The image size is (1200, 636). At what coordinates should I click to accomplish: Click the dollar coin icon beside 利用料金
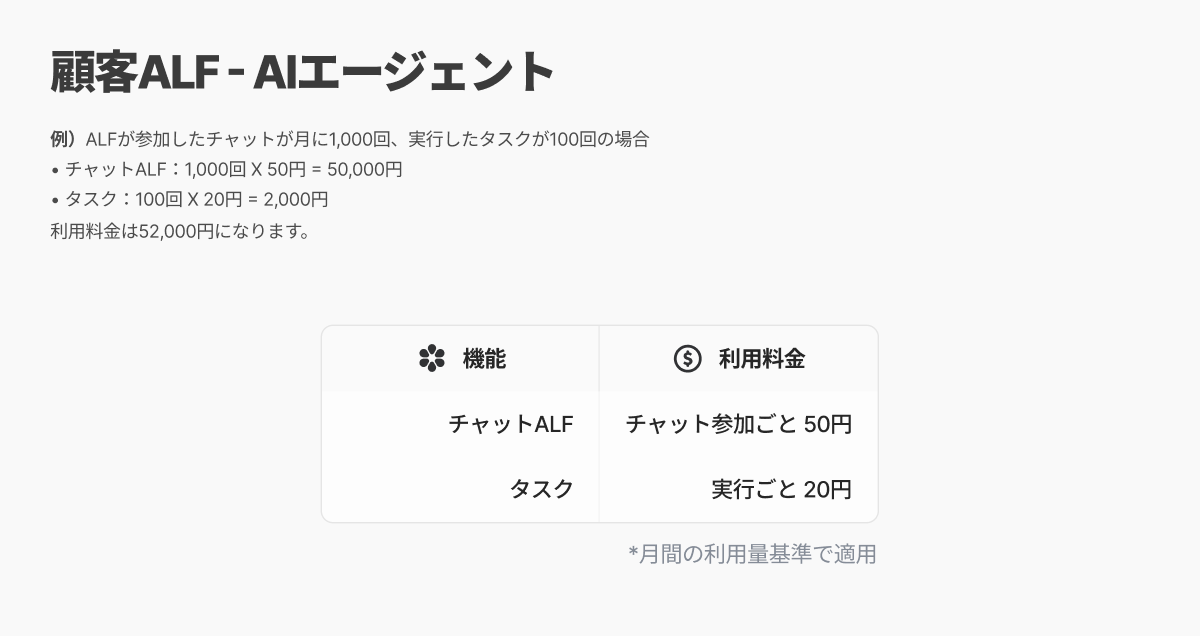coord(687,358)
